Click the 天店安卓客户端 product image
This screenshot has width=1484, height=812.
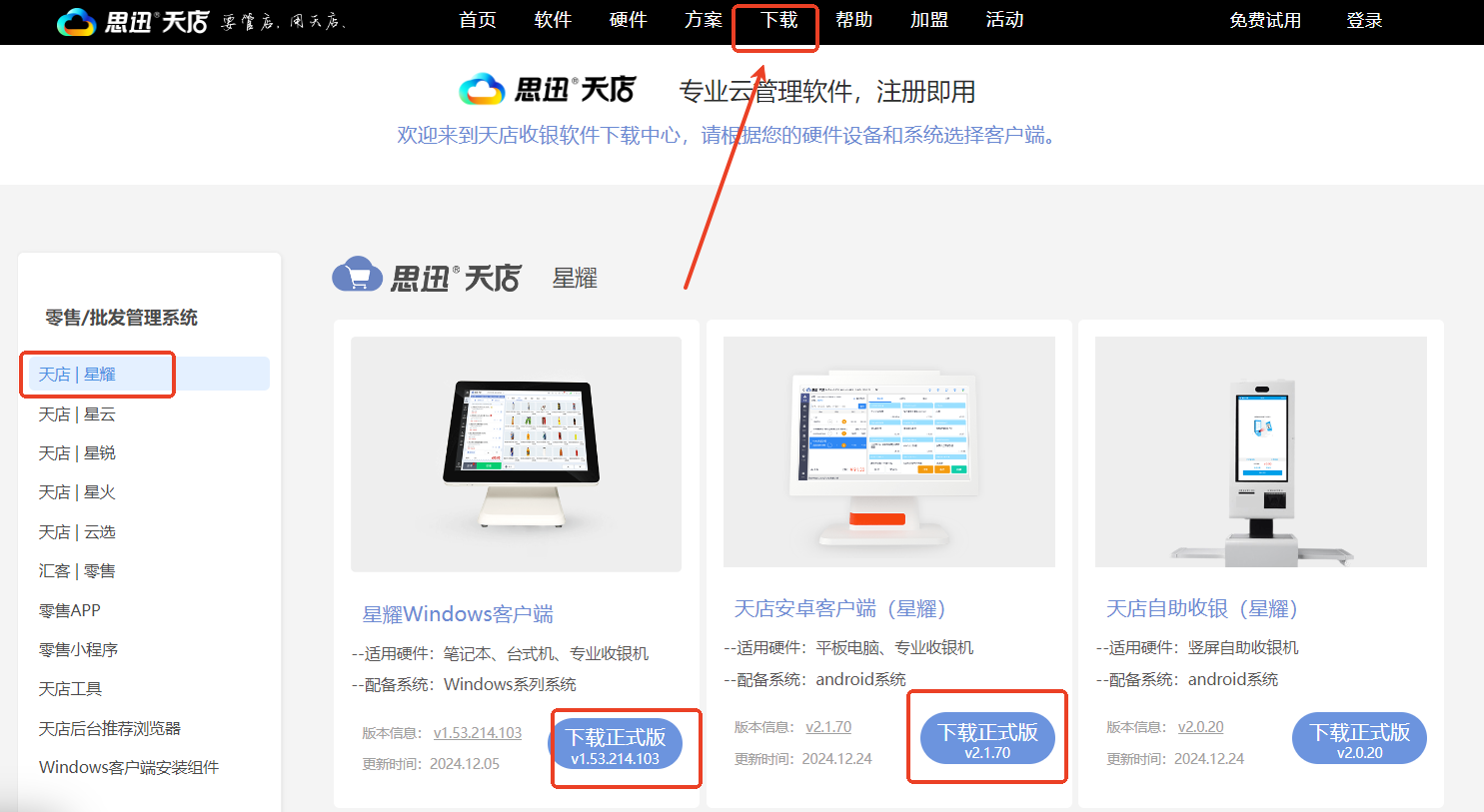[889, 451]
